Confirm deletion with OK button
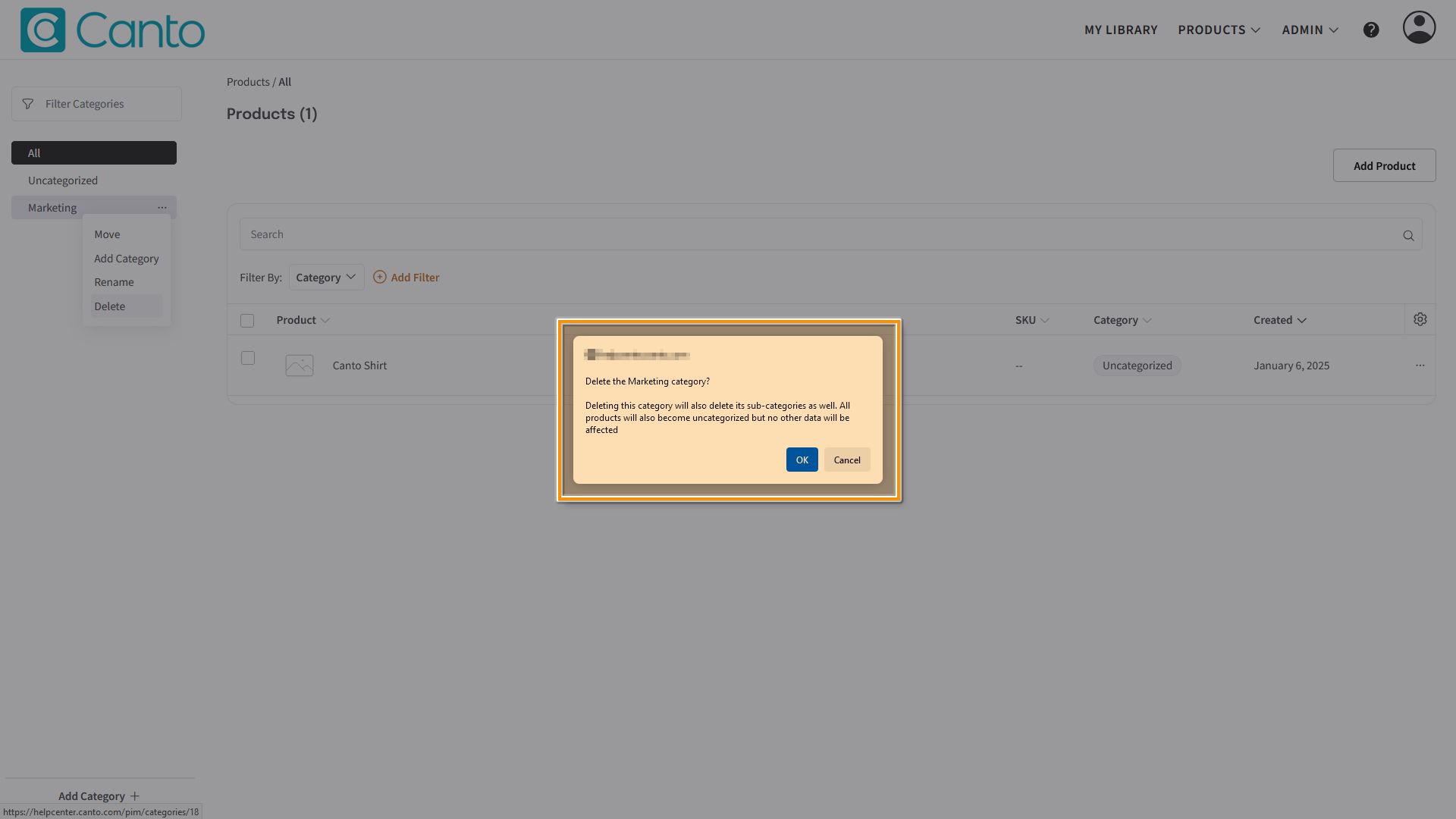The height and width of the screenshot is (819, 1456). click(802, 460)
